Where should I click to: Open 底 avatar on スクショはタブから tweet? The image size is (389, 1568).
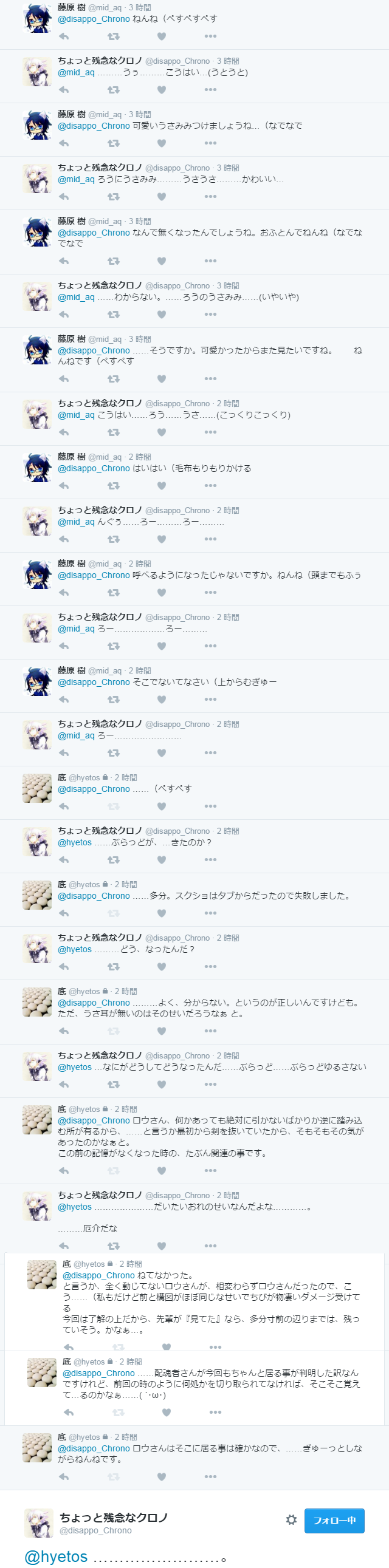(37, 895)
